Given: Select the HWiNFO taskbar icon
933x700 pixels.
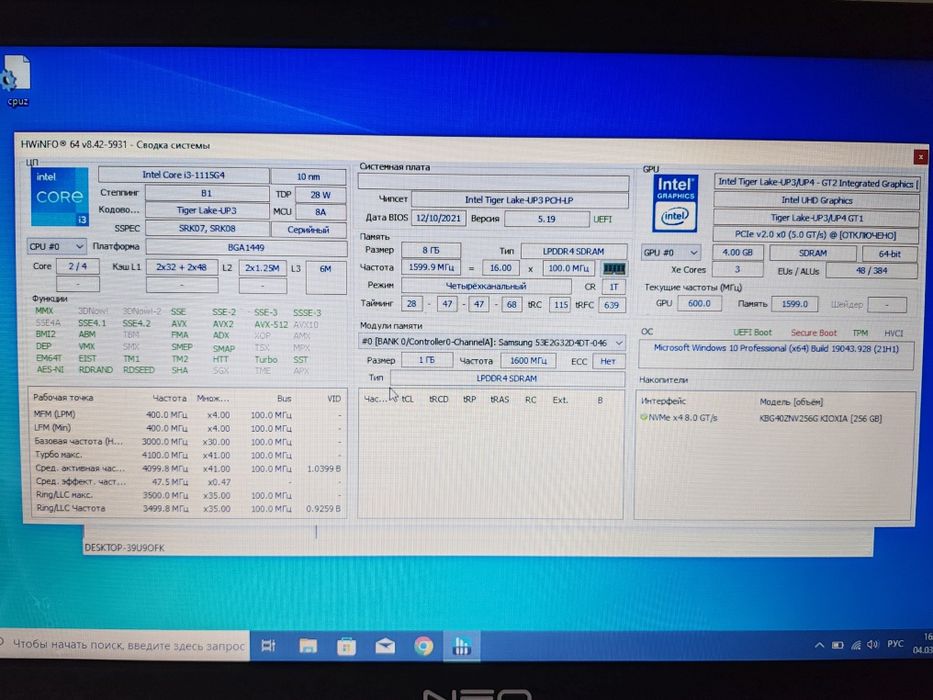Looking at the screenshot, I should tap(462, 646).
